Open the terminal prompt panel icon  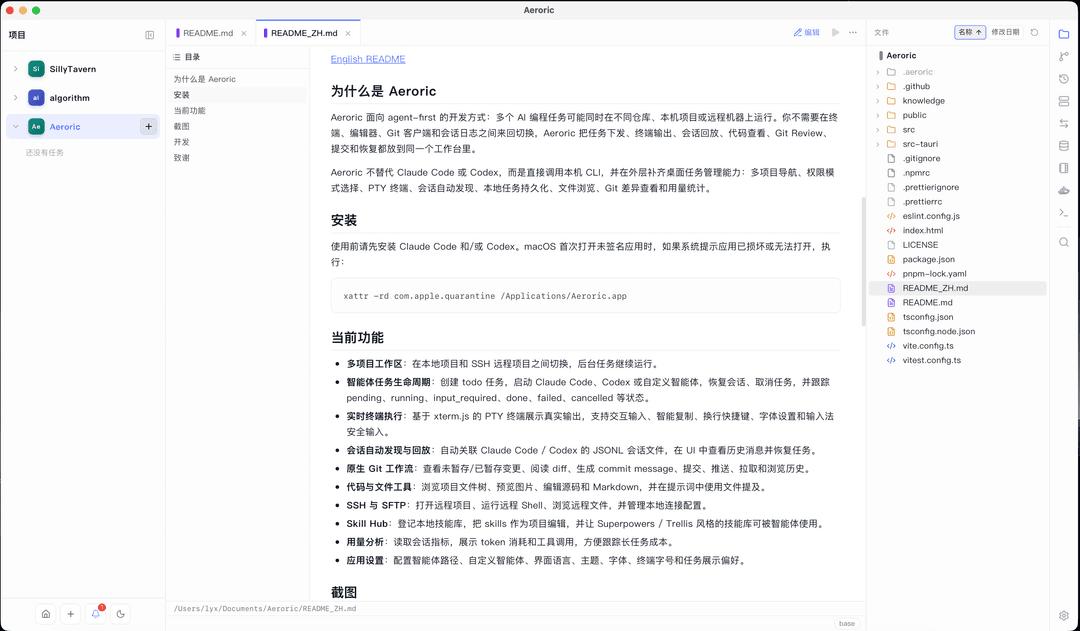(x=1063, y=213)
